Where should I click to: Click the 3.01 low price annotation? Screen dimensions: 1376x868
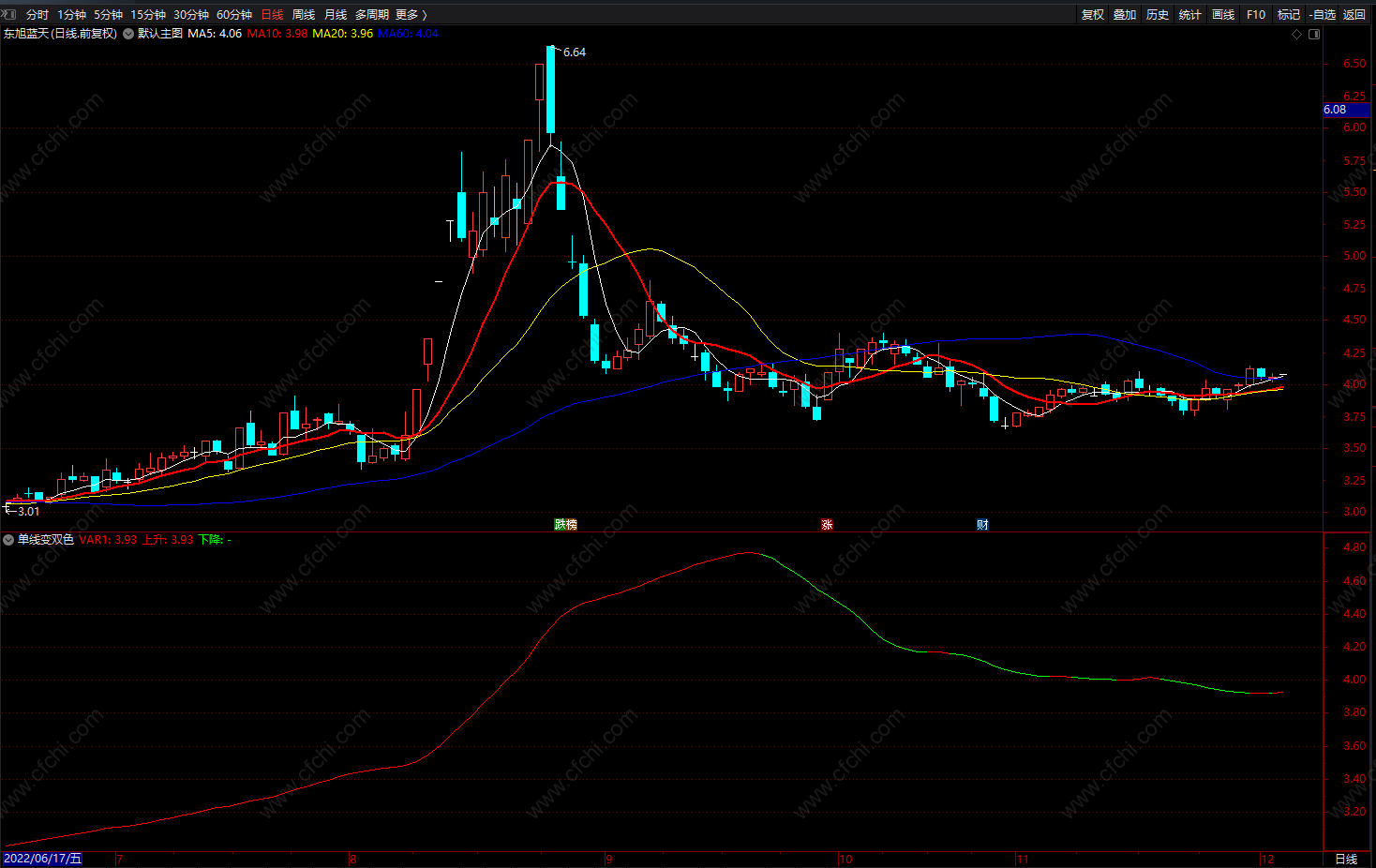point(29,512)
